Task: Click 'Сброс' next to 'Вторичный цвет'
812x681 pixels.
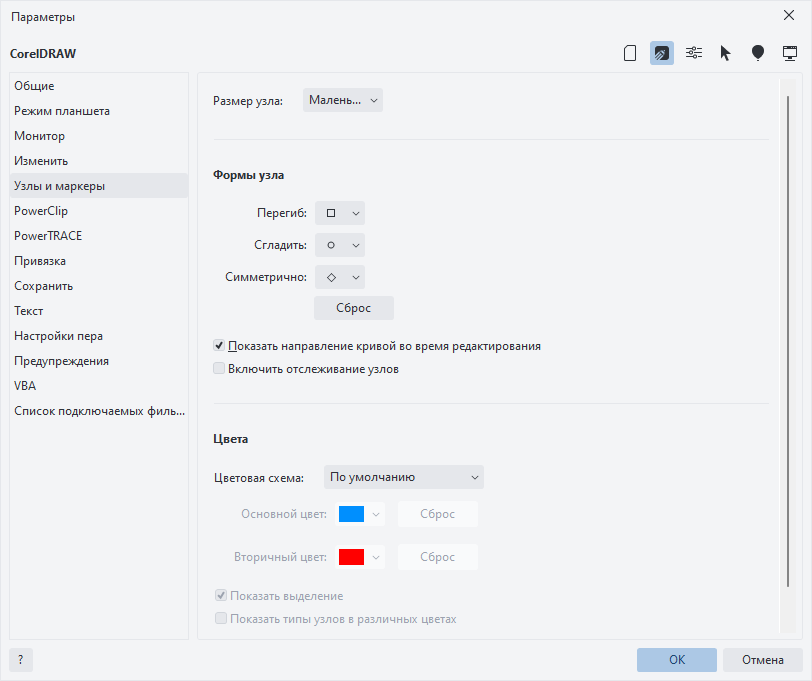Action: (438, 557)
